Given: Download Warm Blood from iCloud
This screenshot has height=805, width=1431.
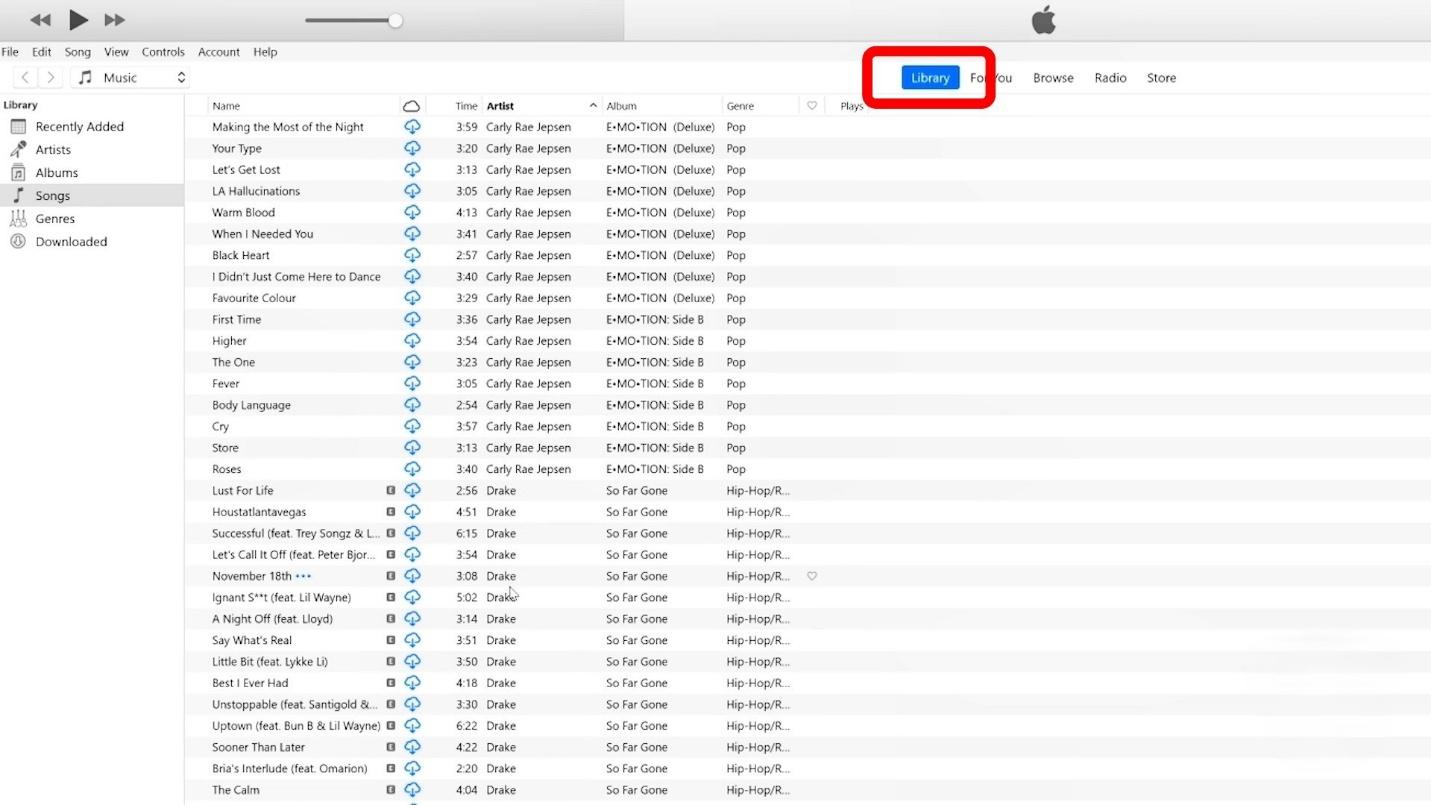Looking at the screenshot, I should click(412, 212).
